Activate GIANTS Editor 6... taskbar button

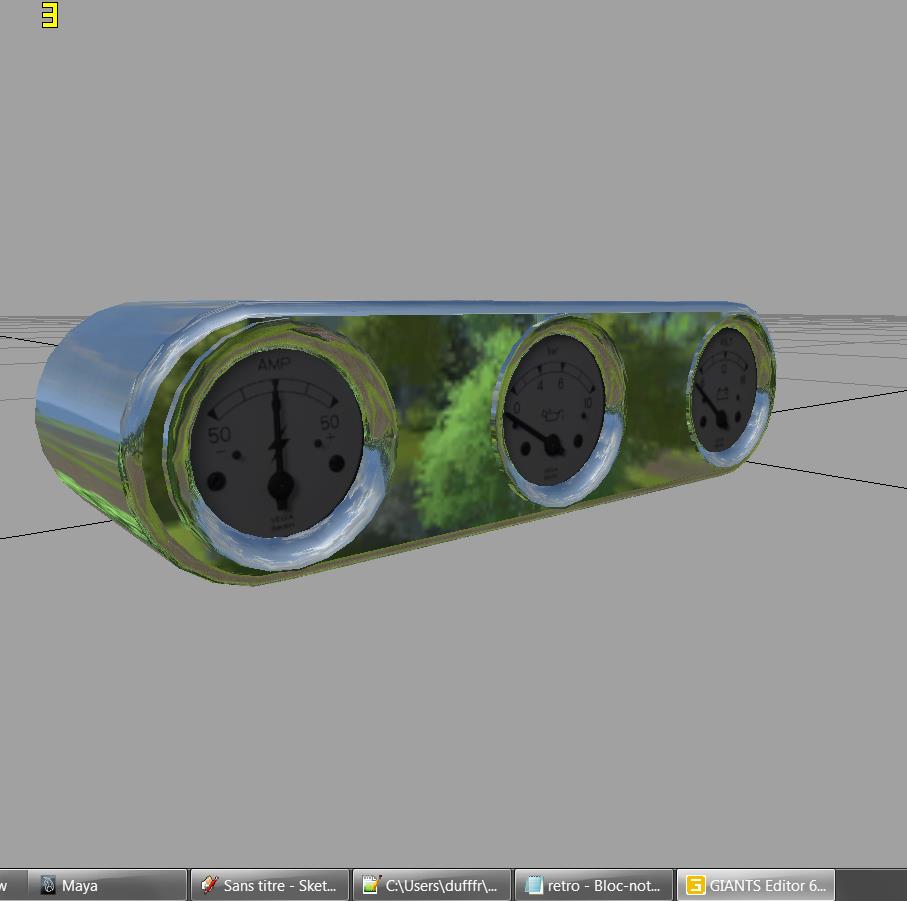pos(756,885)
